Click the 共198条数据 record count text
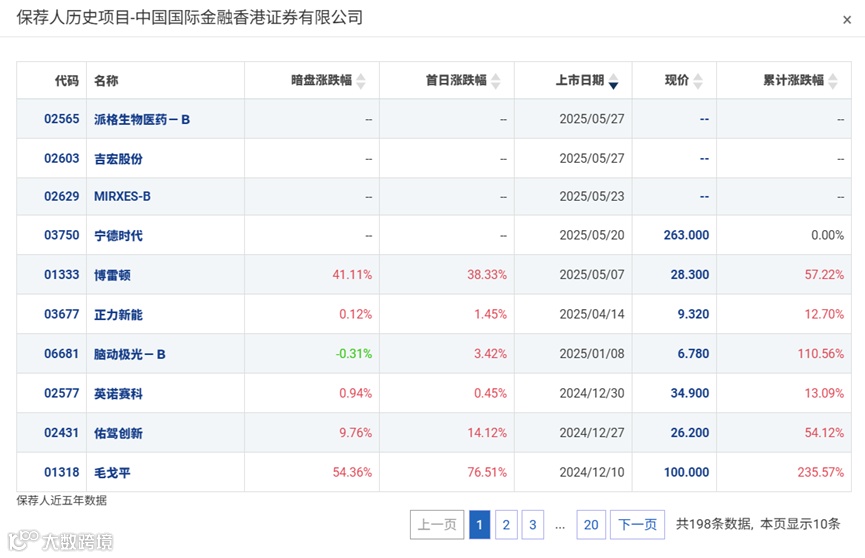The width and height of the screenshot is (865, 558). click(713, 524)
